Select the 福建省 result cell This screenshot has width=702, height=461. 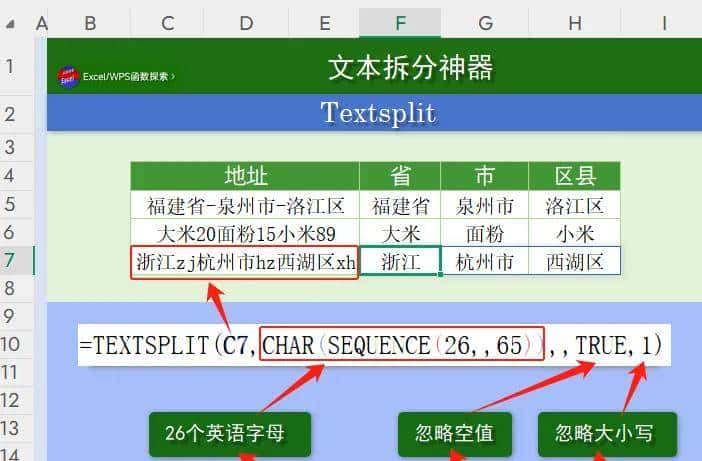point(400,205)
